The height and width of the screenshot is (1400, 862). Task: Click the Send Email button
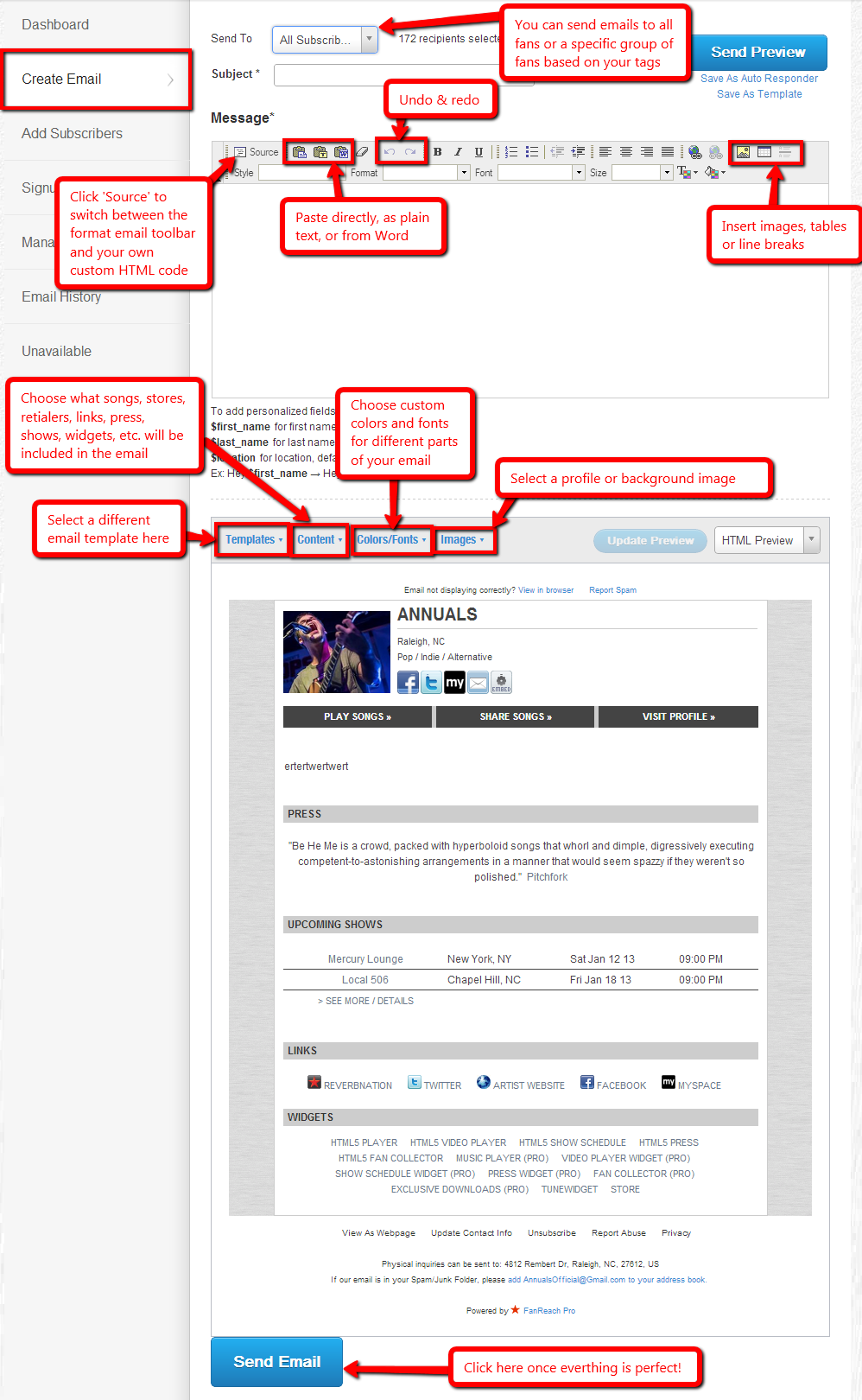pyautogui.click(x=276, y=1362)
